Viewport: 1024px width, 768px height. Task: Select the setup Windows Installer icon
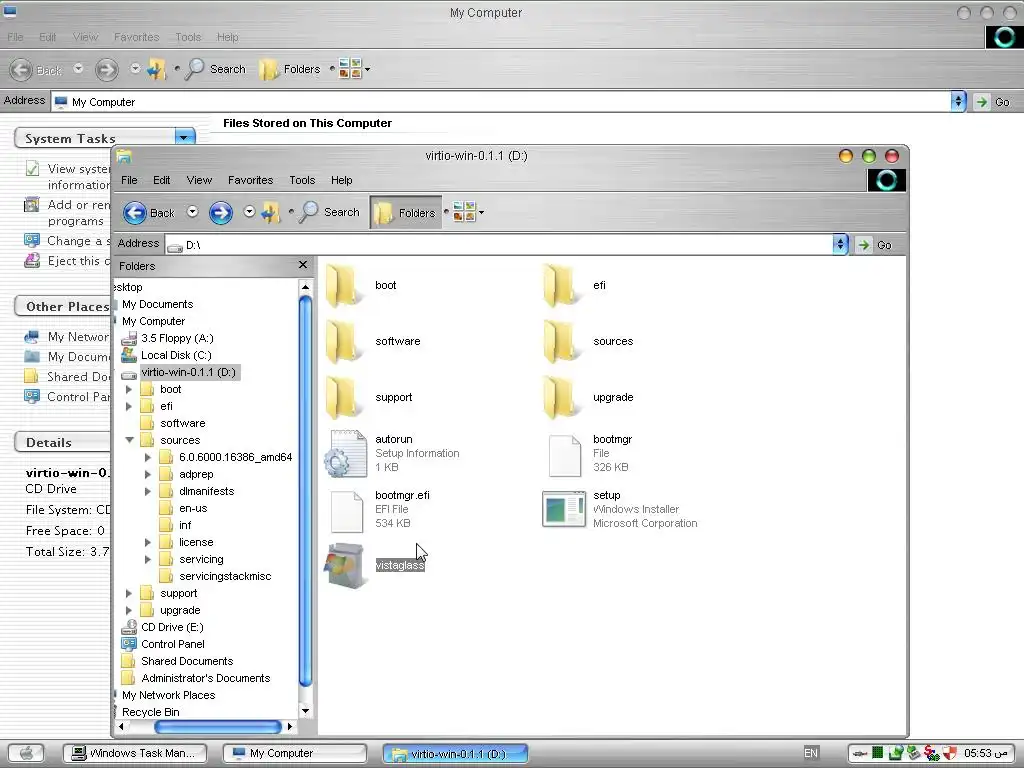(x=564, y=509)
